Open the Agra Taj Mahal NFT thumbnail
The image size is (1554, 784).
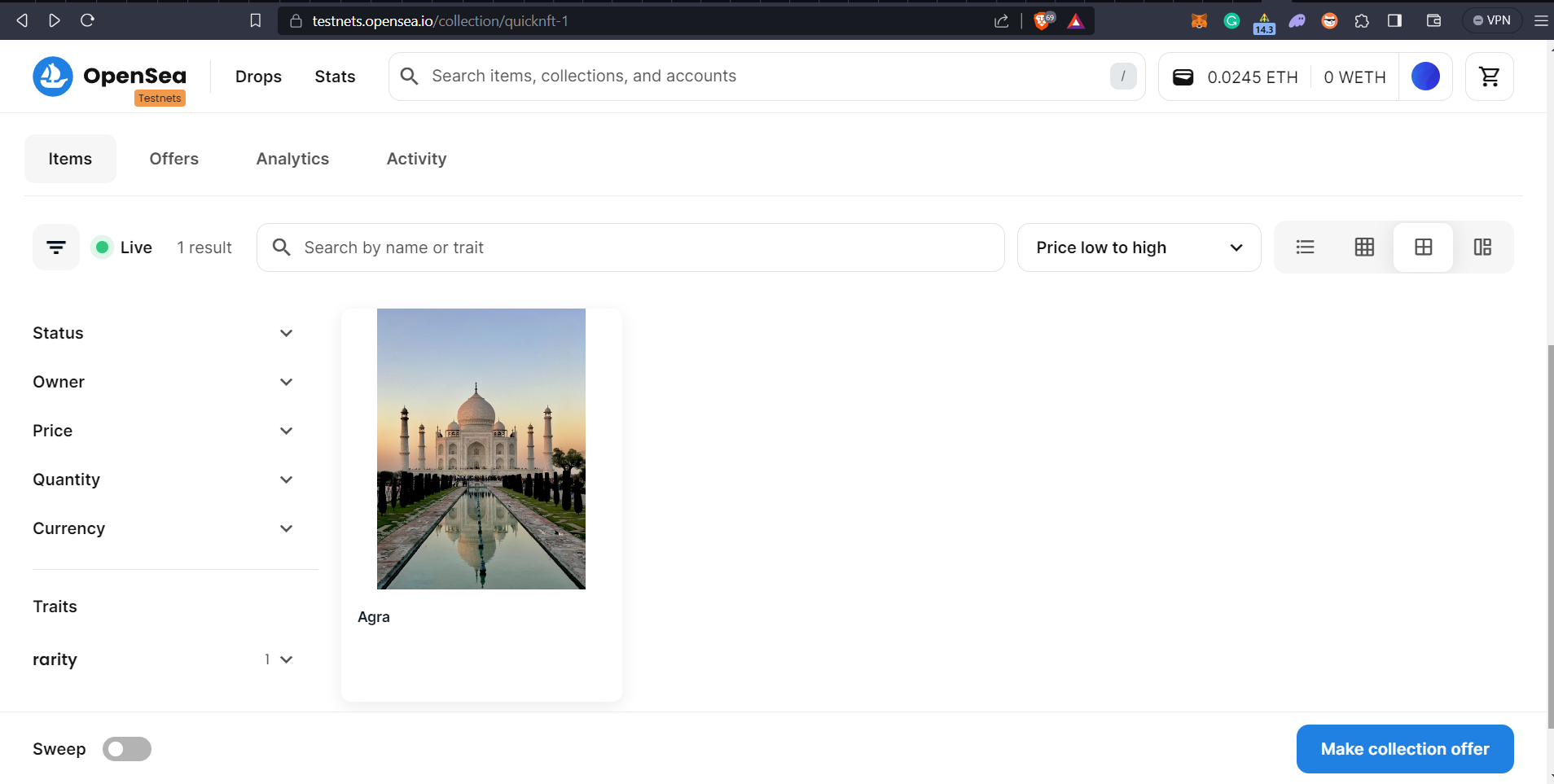(x=481, y=449)
